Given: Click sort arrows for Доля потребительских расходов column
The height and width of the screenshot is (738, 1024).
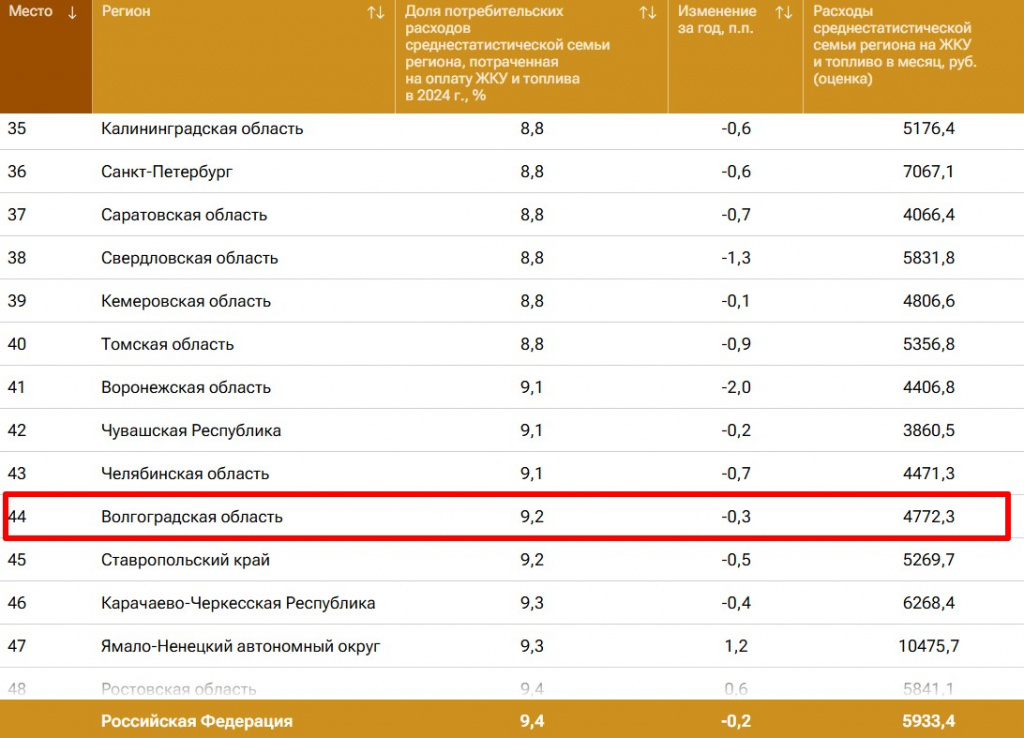Looking at the screenshot, I should click(648, 12).
